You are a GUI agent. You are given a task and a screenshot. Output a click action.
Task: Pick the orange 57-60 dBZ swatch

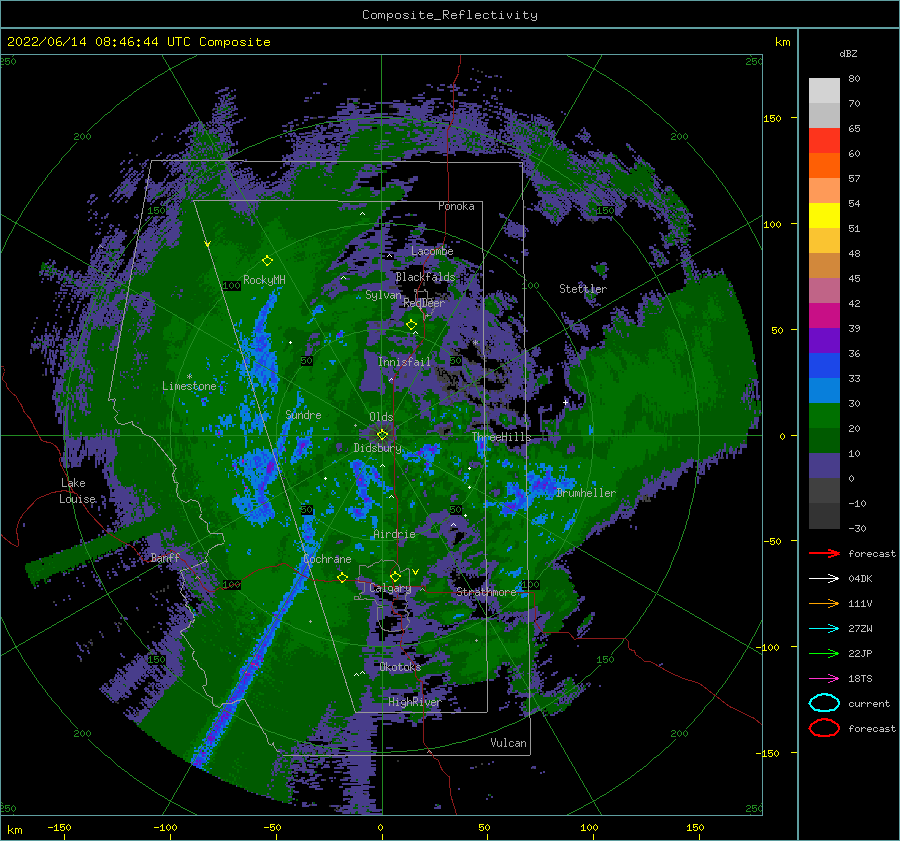pyautogui.click(x=824, y=165)
